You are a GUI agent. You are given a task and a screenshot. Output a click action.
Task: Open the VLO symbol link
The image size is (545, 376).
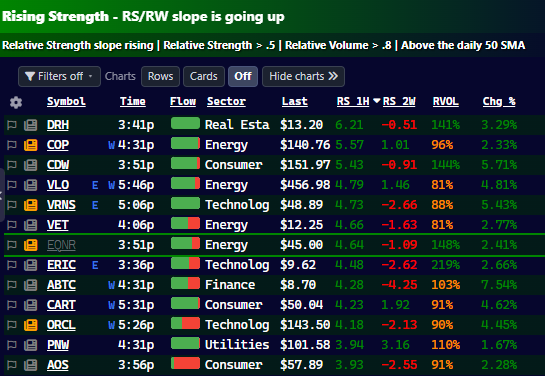coord(58,185)
